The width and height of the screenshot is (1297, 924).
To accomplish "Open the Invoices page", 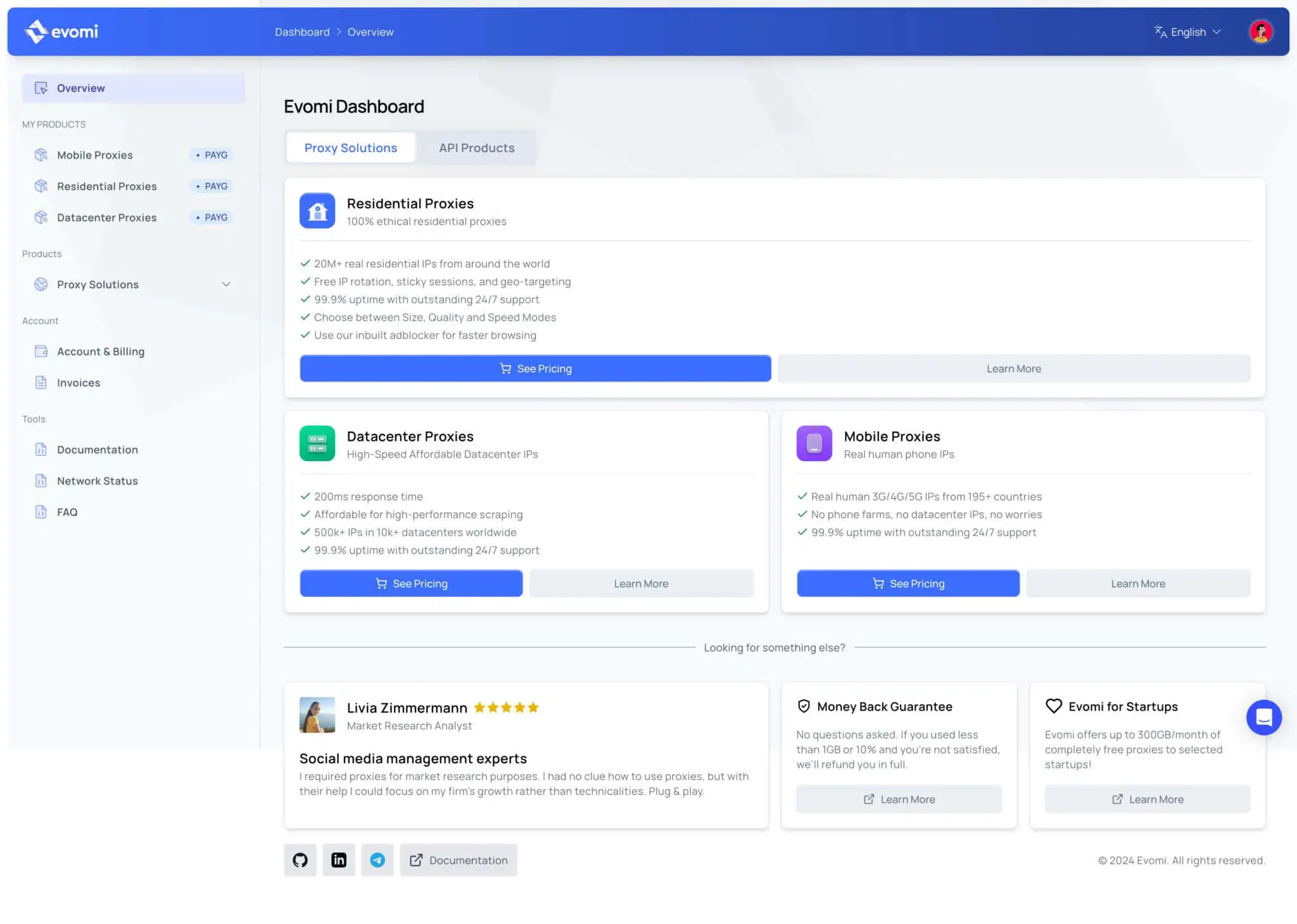I will click(133, 383).
